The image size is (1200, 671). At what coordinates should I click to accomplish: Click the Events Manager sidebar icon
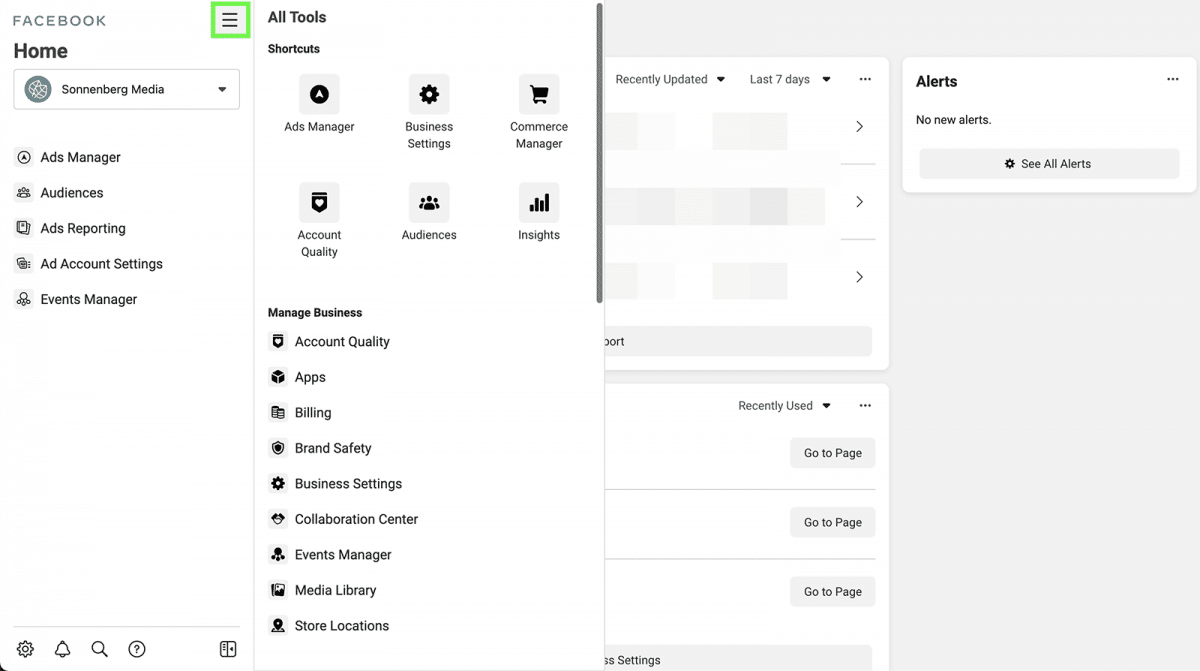[x=24, y=299]
